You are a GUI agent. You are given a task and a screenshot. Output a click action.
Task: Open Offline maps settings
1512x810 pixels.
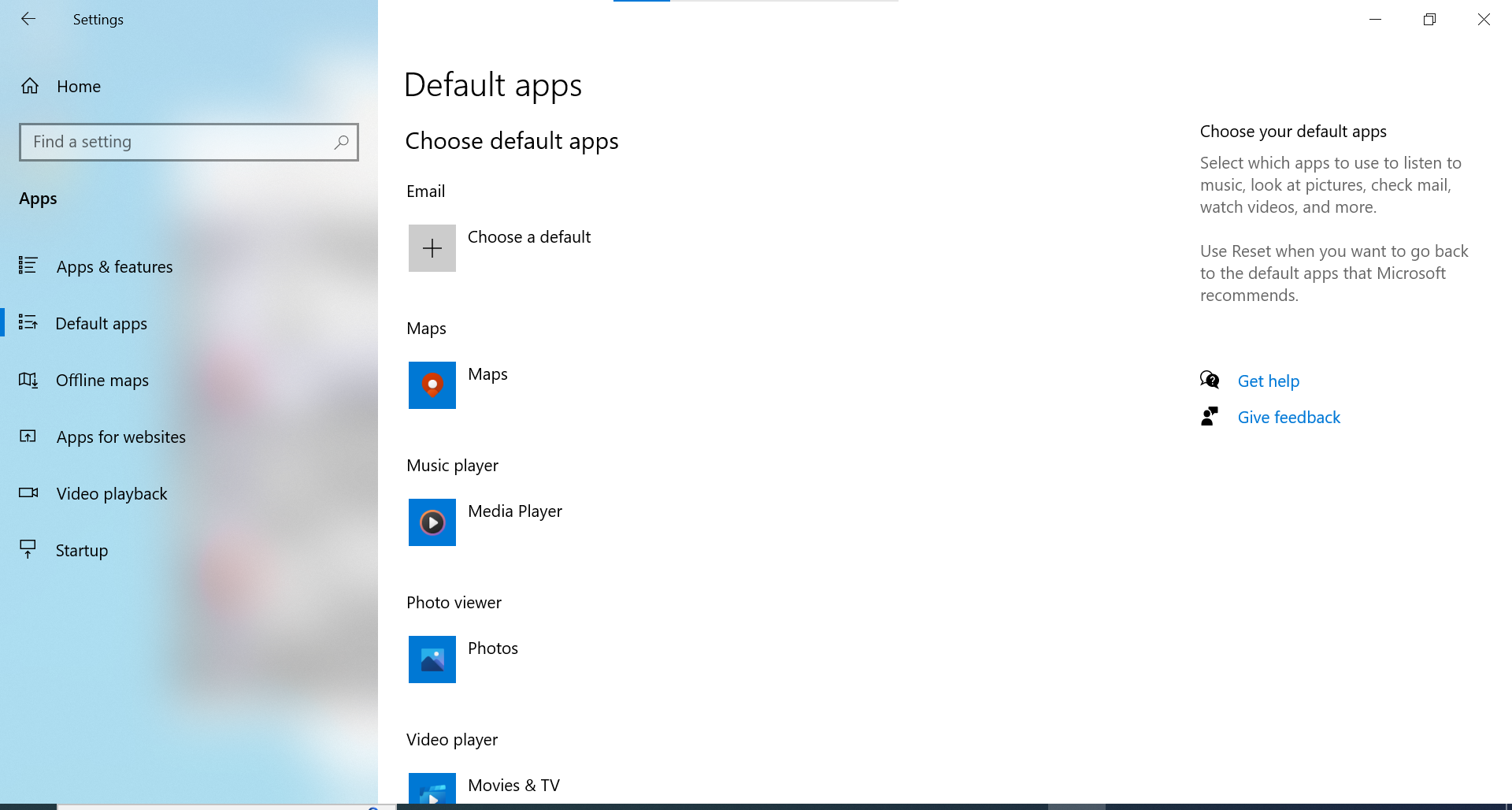pyautogui.click(x=102, y=381)
